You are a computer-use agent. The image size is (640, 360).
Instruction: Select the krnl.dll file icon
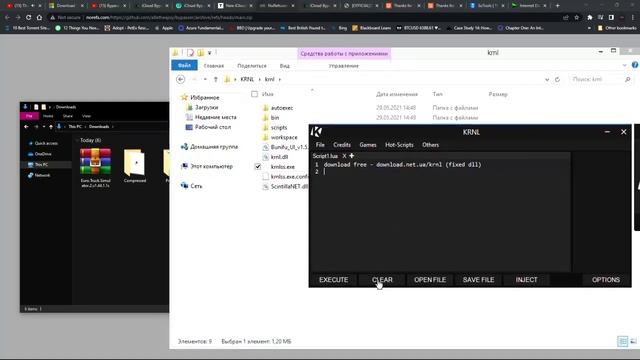click(265, 157)
